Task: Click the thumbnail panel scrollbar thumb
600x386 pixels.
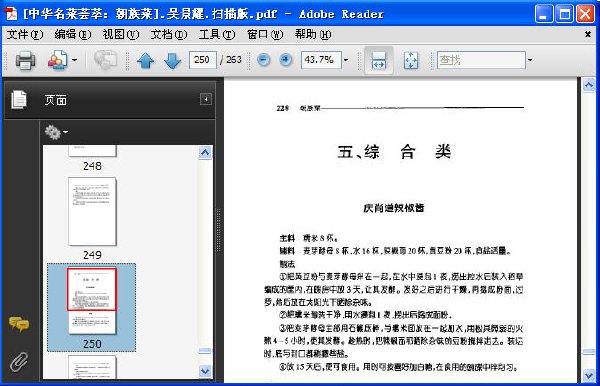Action: click(205, 351)
